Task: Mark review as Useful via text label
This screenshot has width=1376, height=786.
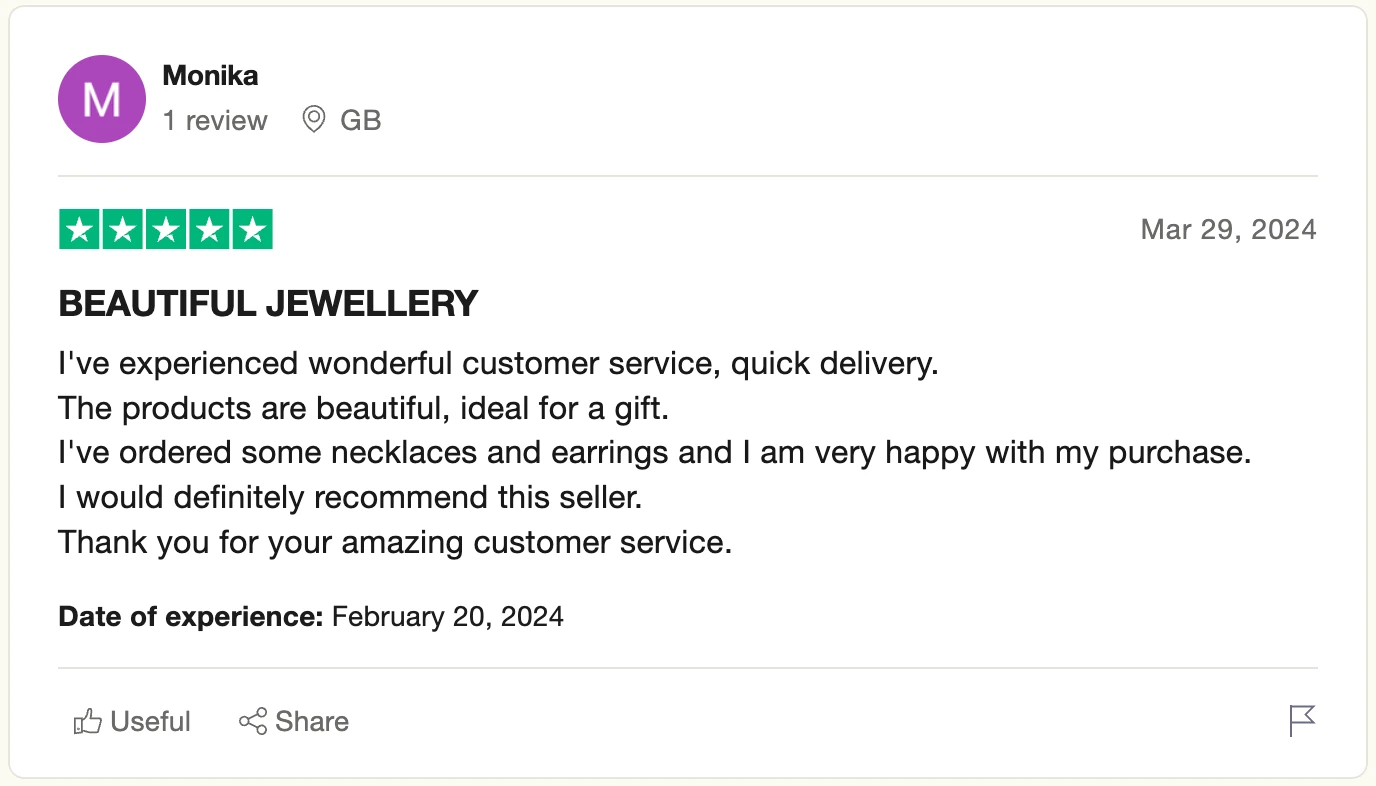Action: [x=151, y=722]
